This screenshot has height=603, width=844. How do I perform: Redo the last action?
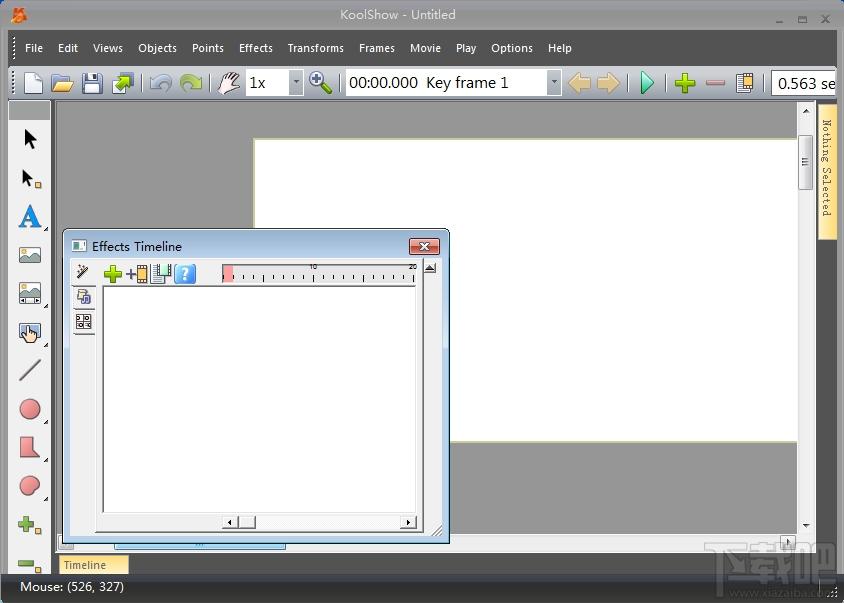point(191,83)
